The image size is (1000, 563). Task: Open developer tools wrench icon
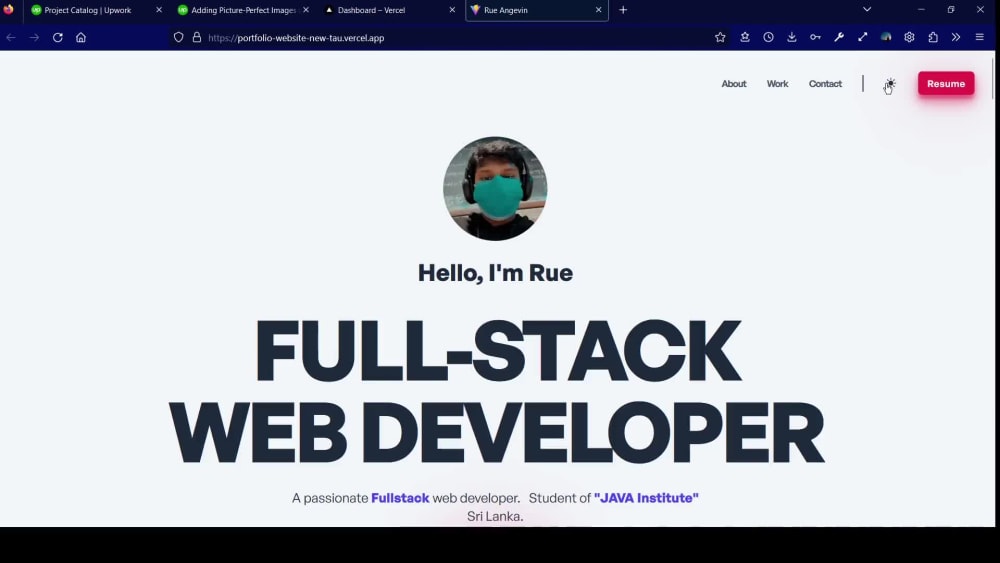(x=839, y=38)
